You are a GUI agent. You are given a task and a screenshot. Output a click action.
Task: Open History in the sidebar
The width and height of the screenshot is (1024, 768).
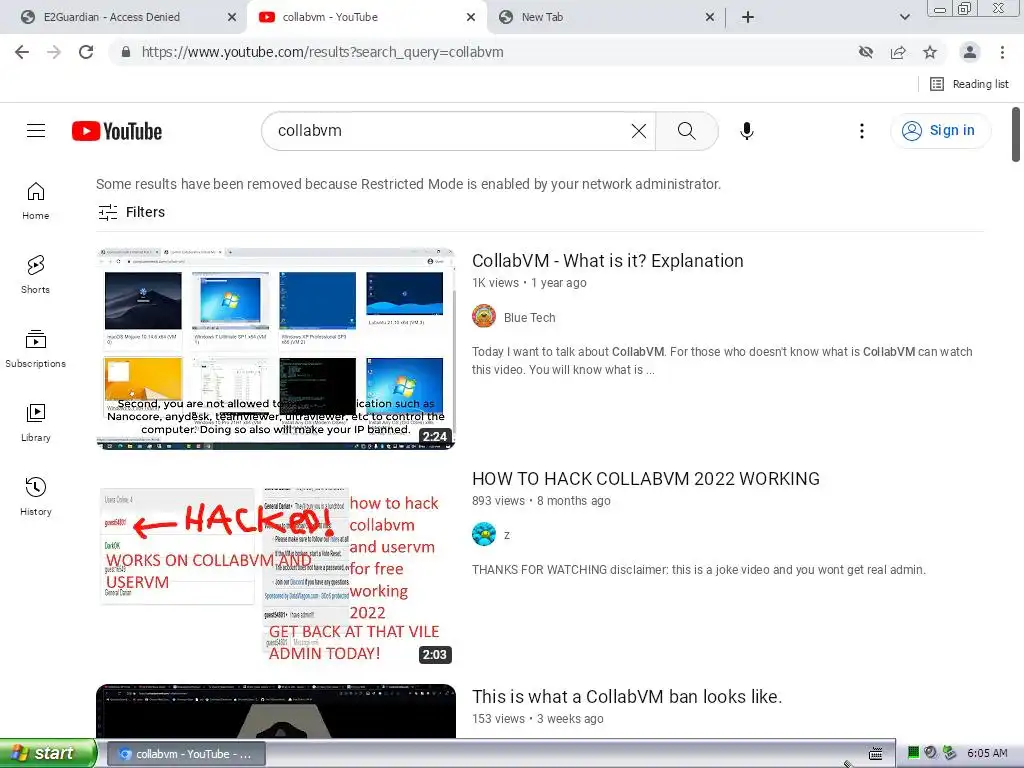[36, 496]
